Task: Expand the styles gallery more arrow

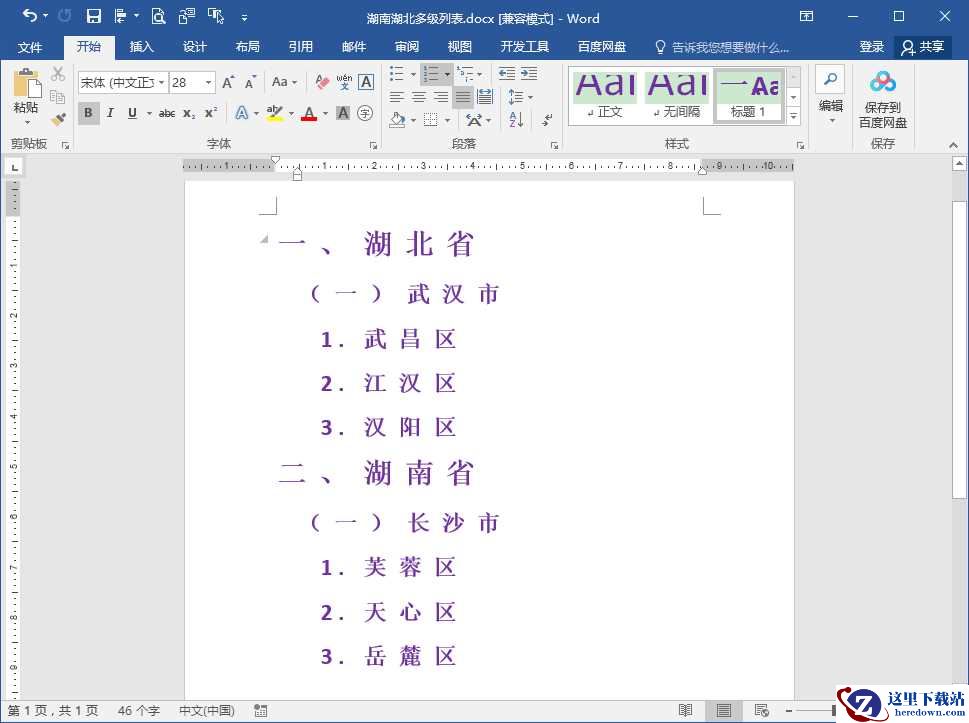Action: coord(794,116)
